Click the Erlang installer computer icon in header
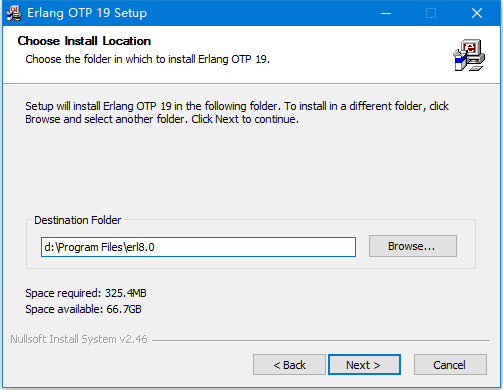Image resolution: width=503 pixels, height=390 pixels. (x=469, y=55)
